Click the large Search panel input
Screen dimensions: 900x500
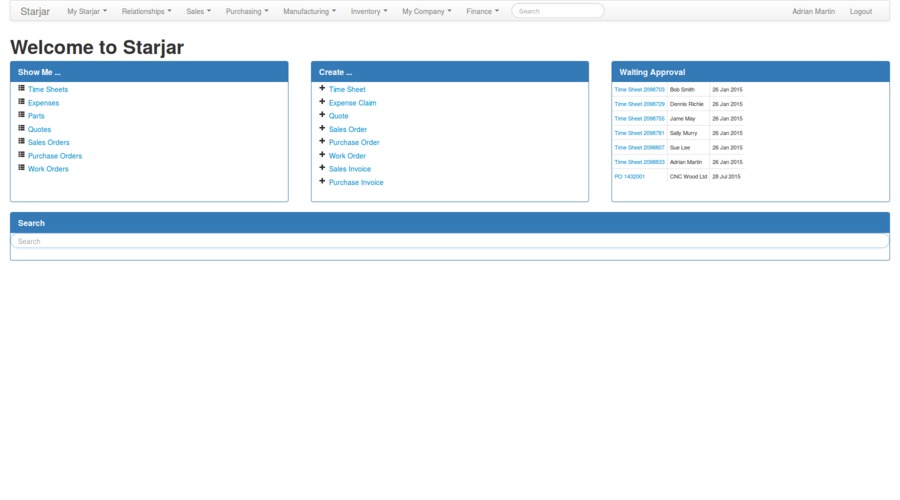[x=449, y=241]
